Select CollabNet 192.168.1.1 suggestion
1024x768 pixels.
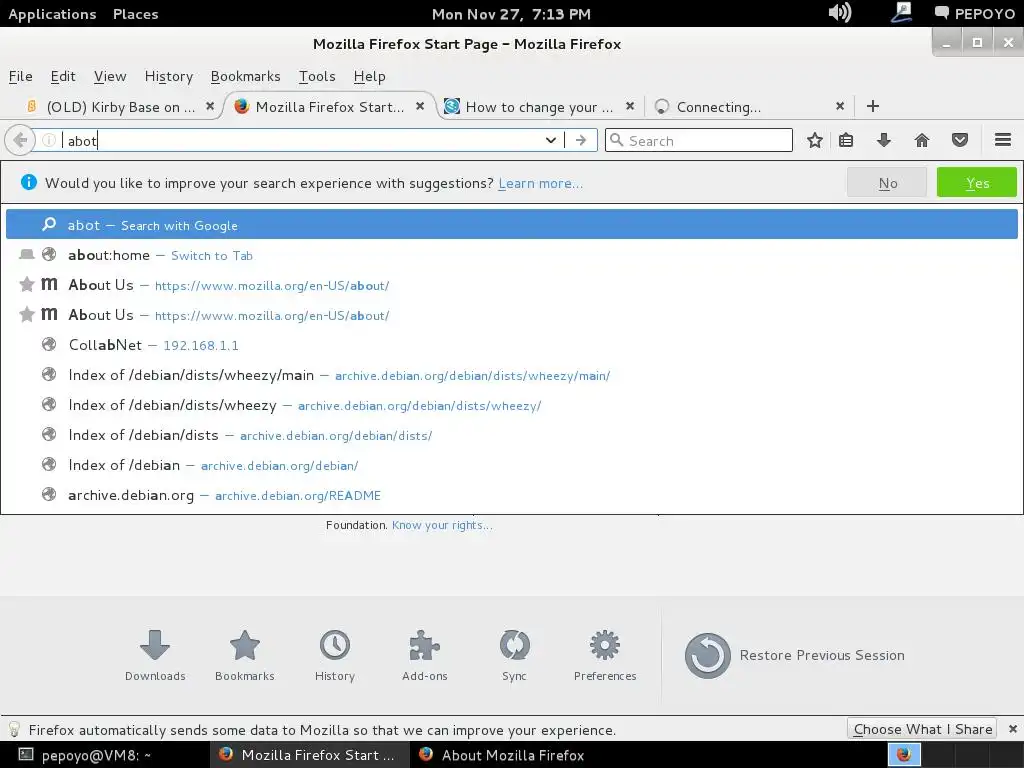tap(511, 345)
